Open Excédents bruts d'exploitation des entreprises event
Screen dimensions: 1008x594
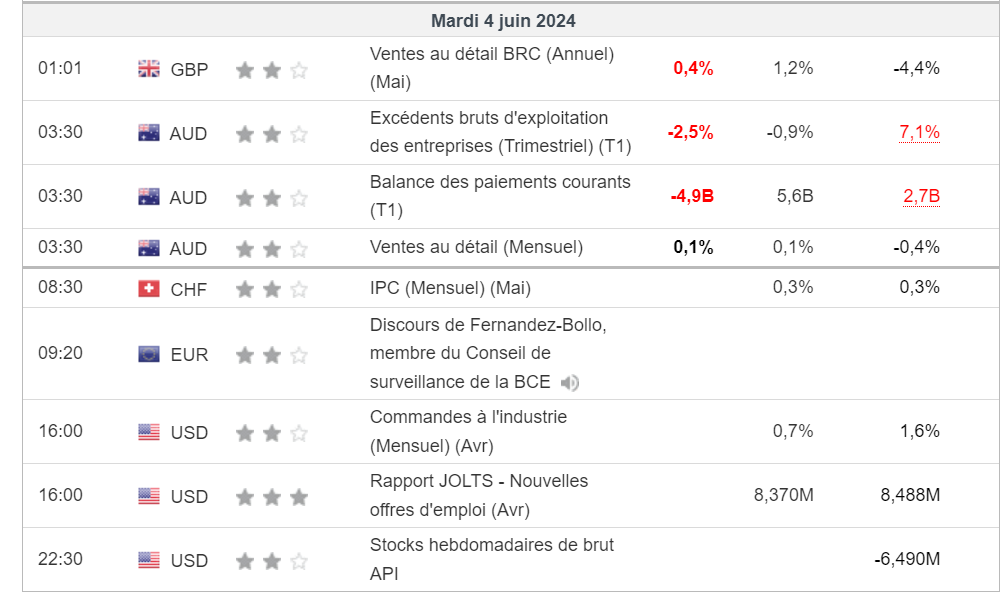pyautogui.click(x=500, y=132)
